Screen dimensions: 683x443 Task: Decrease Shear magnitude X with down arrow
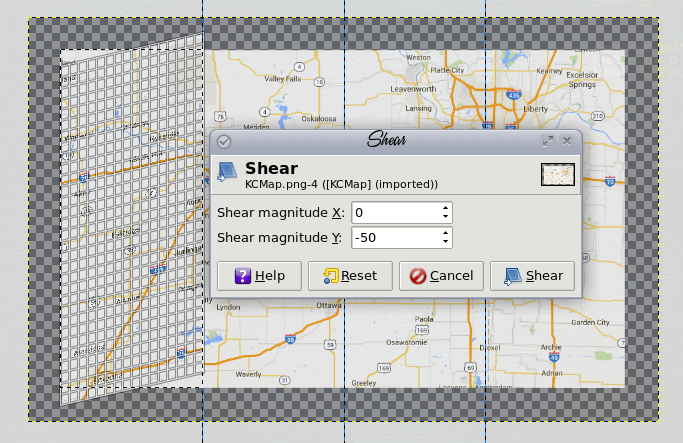tap(445, 217)
